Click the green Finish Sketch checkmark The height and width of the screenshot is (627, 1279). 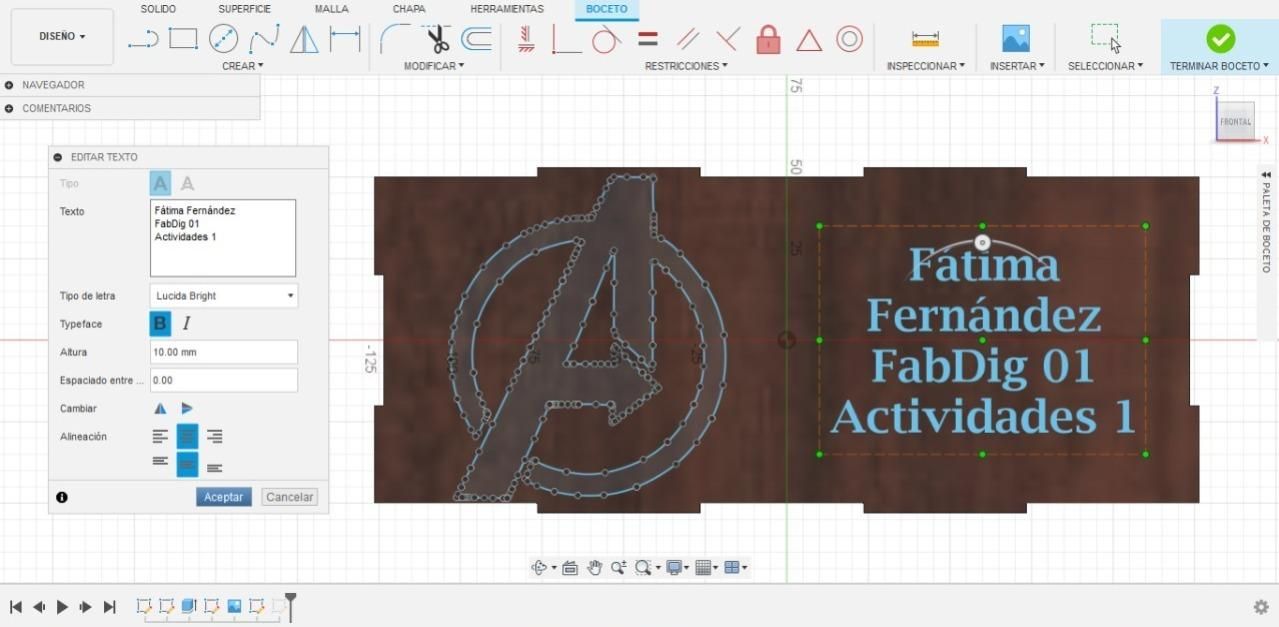click(1220, 39)
